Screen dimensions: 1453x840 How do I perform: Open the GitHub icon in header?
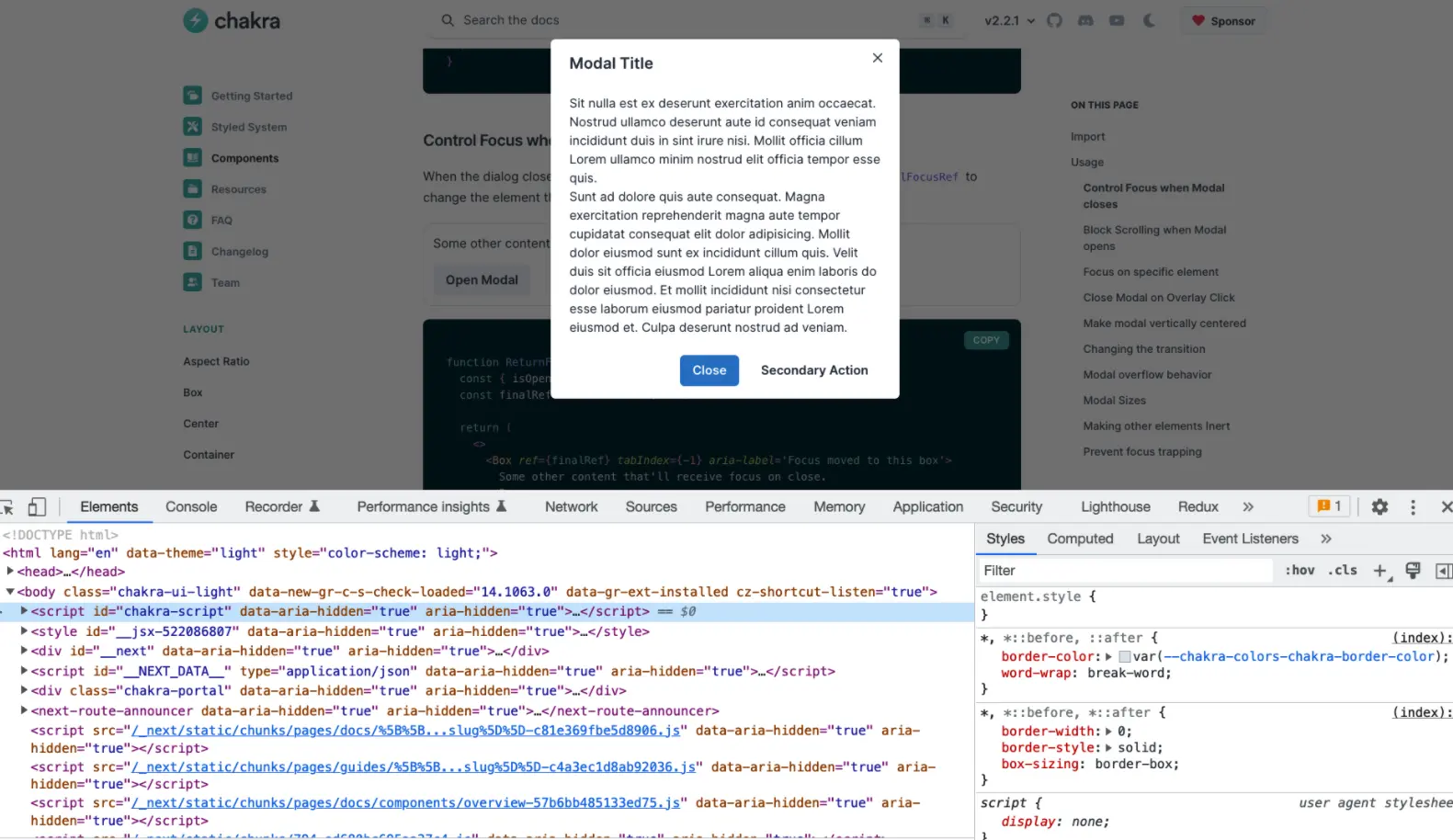coord(1054,20)
